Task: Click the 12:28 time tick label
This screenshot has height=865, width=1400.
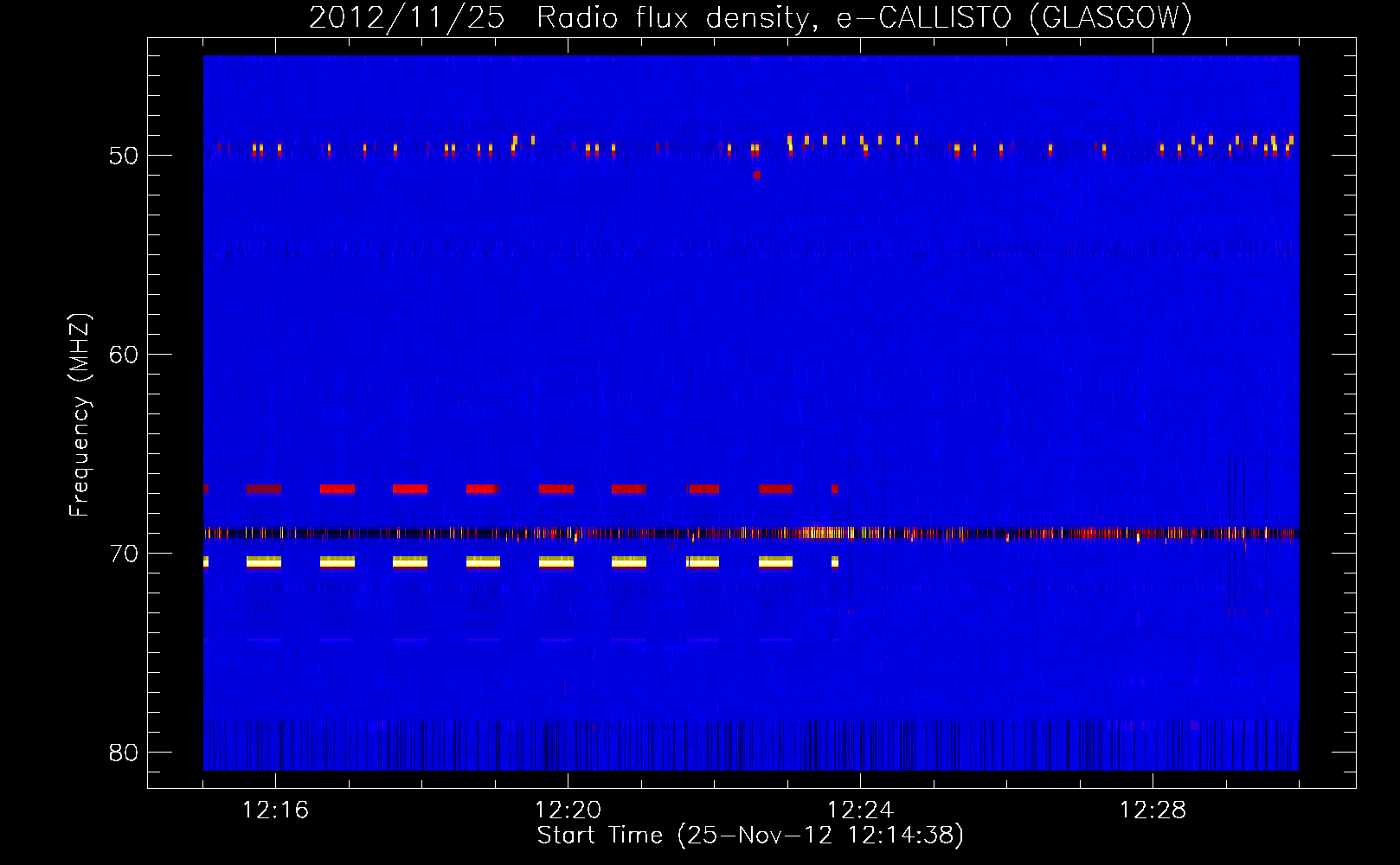Action: 1153,811
